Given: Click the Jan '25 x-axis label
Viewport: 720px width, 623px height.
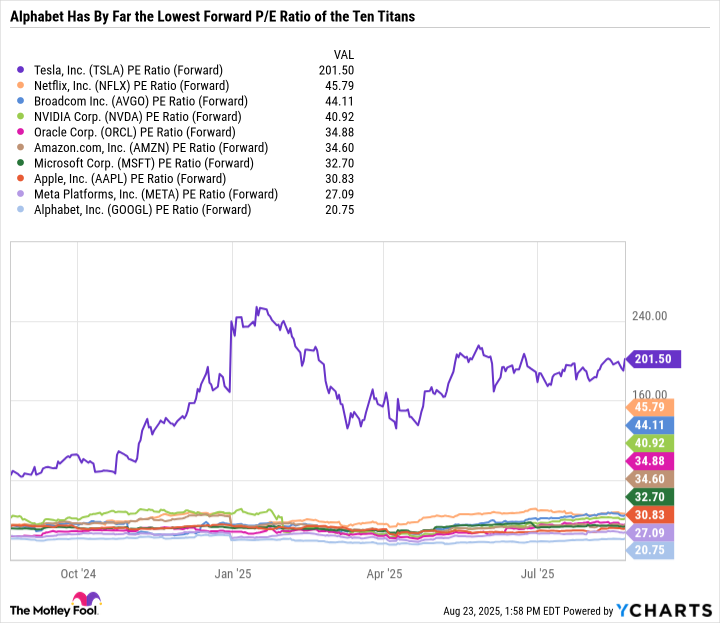Looking at the screenshot, I should (x=232, y=574).
